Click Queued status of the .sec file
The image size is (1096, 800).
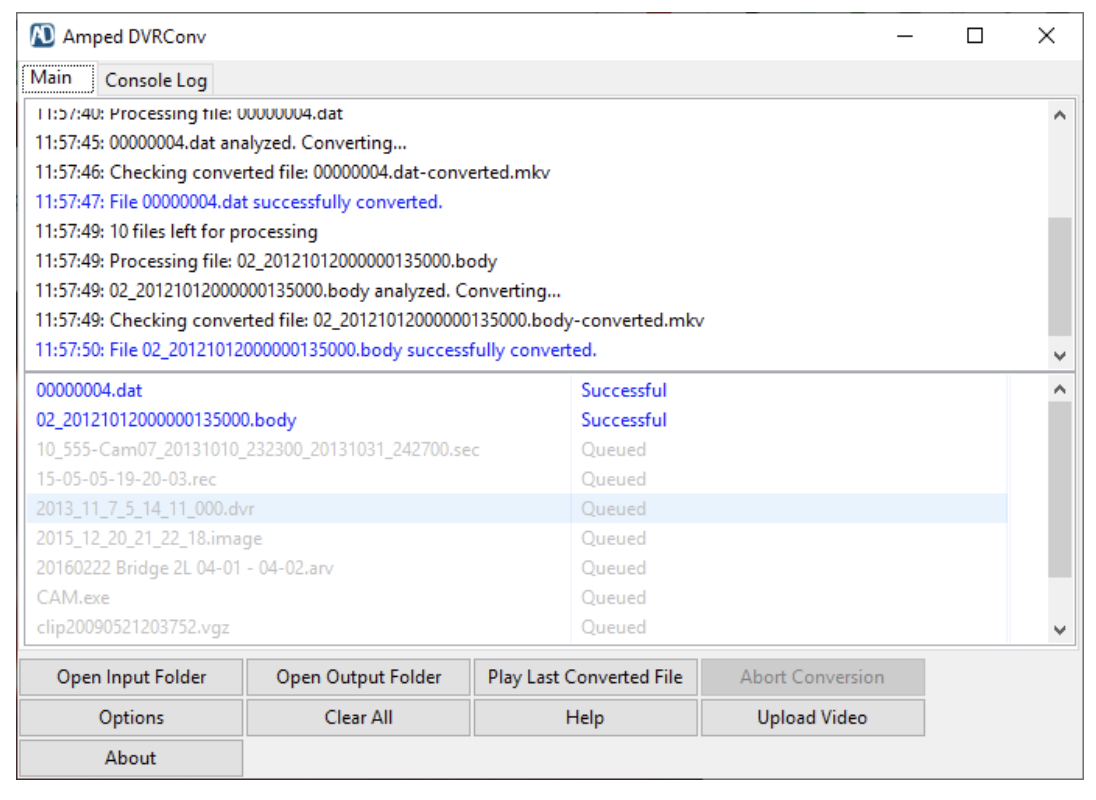613,449
